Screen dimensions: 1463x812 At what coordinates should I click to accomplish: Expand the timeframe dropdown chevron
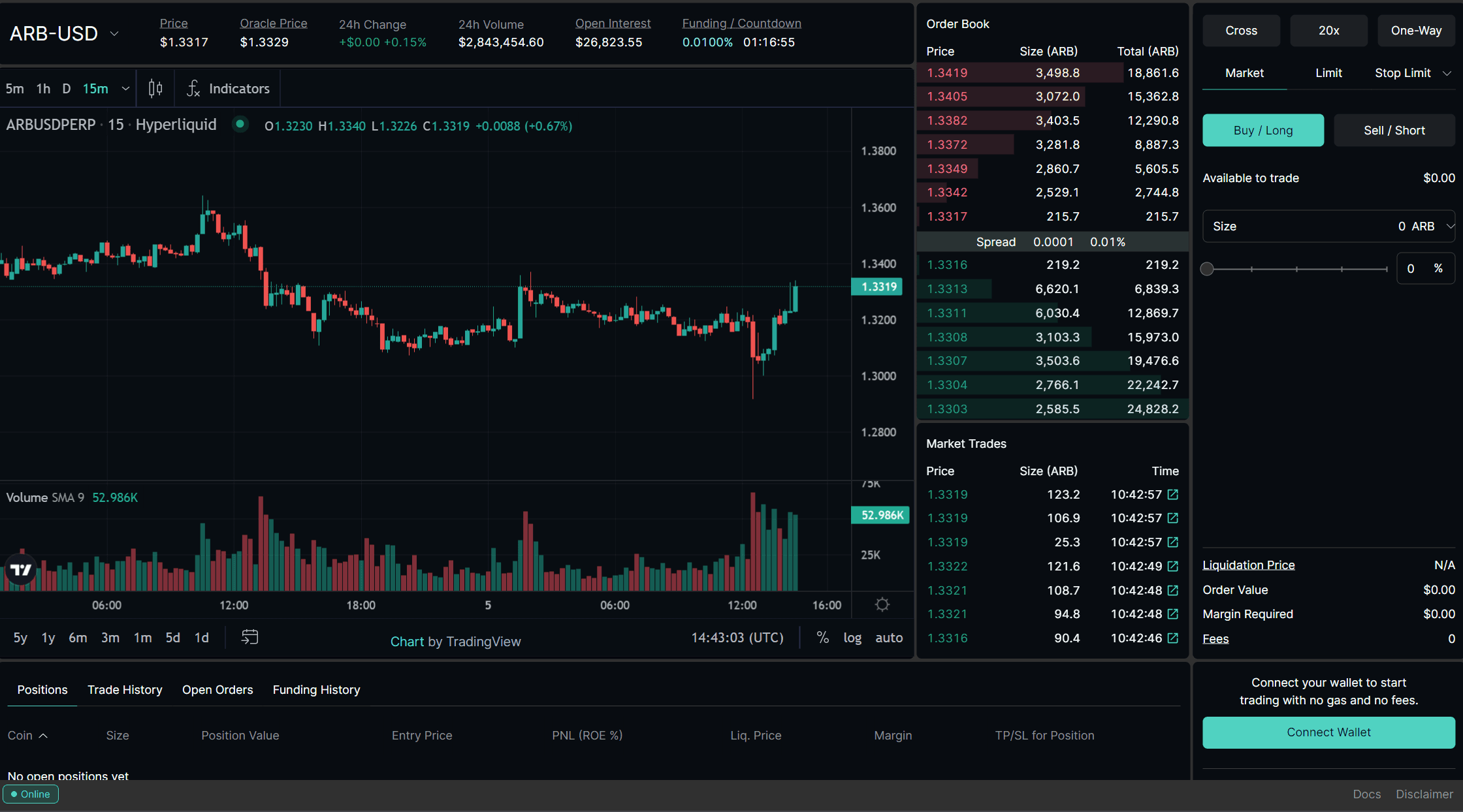pos(125,88)
